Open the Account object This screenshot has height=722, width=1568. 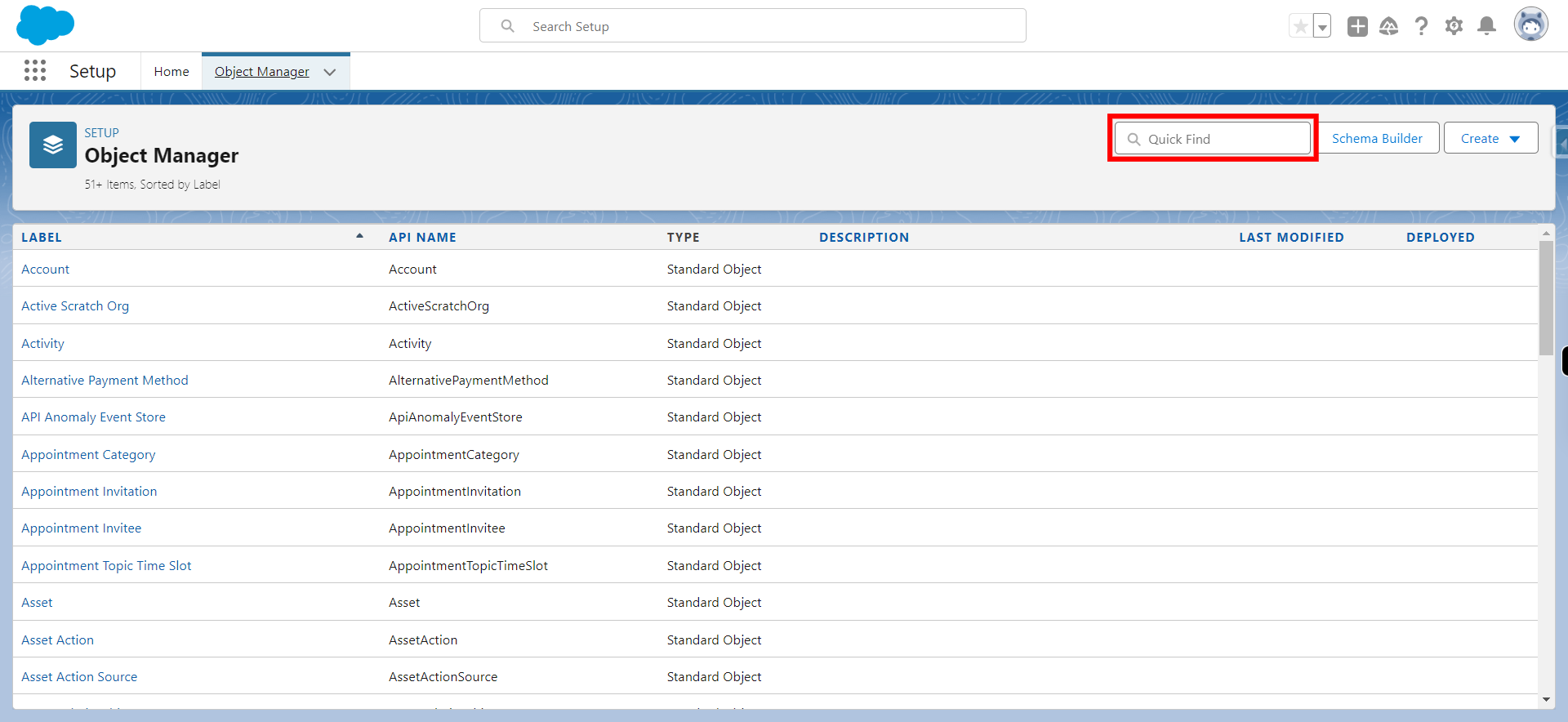pos(46,270)
